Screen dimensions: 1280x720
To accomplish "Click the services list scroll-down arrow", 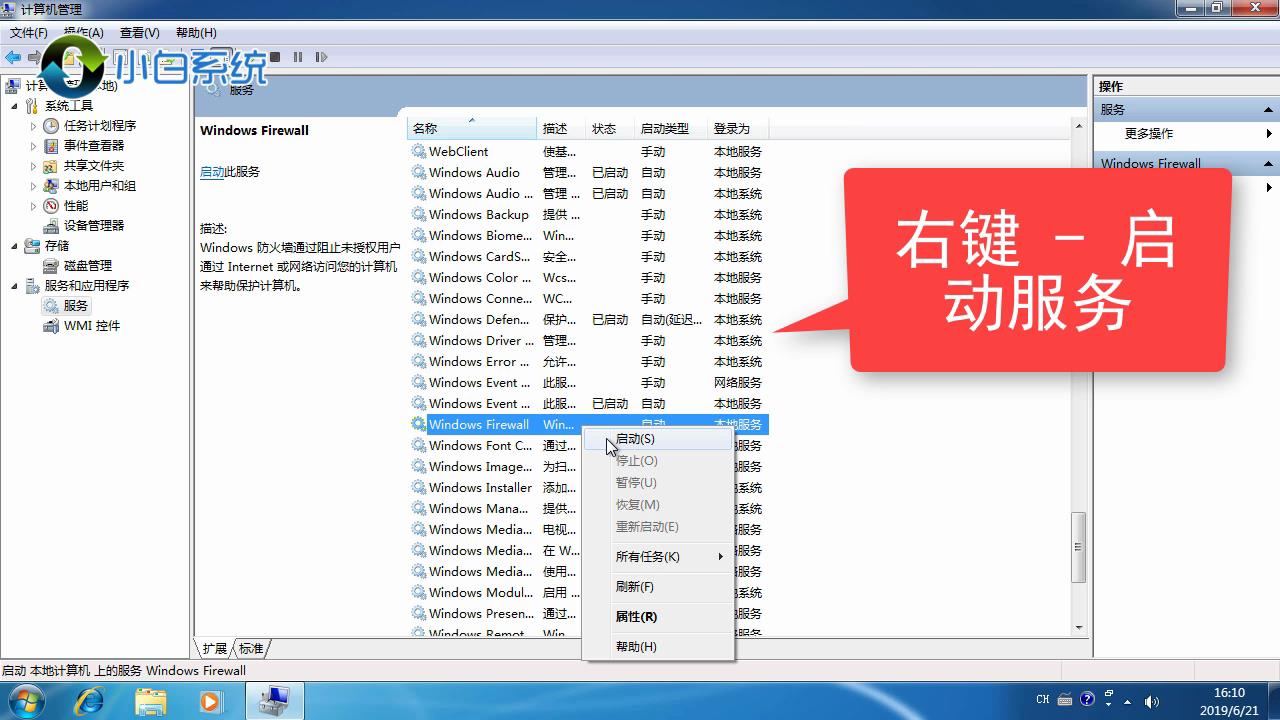I will point(1078,627).
